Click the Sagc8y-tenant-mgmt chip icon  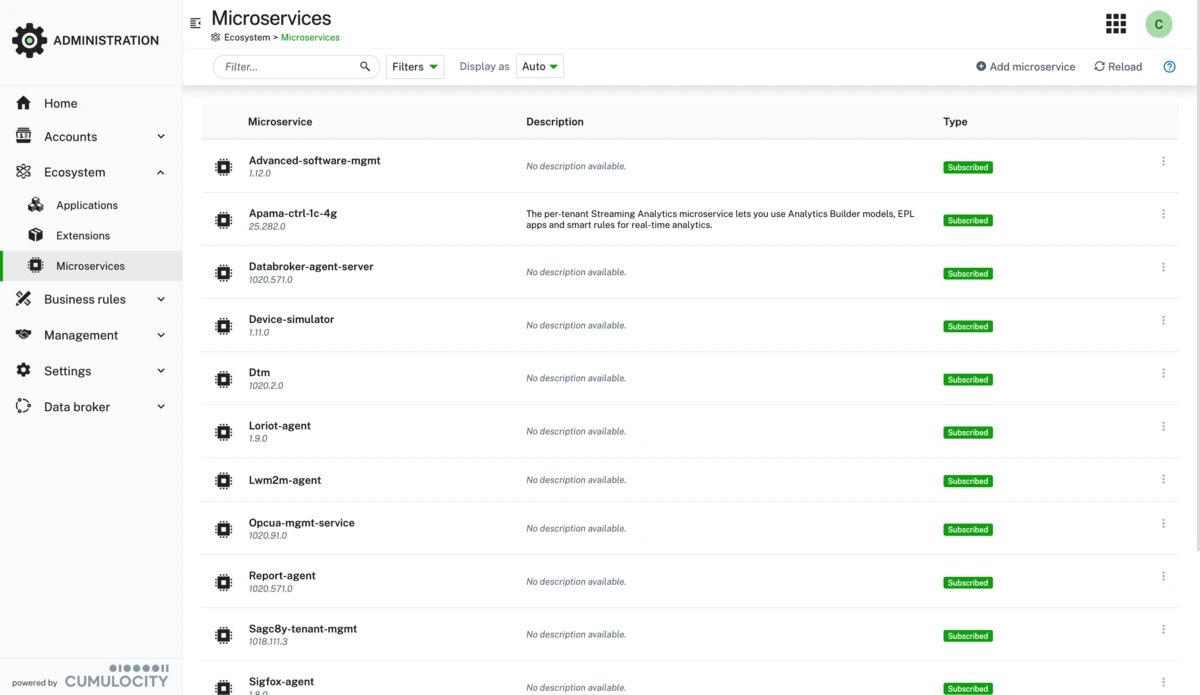pos(224,635)
